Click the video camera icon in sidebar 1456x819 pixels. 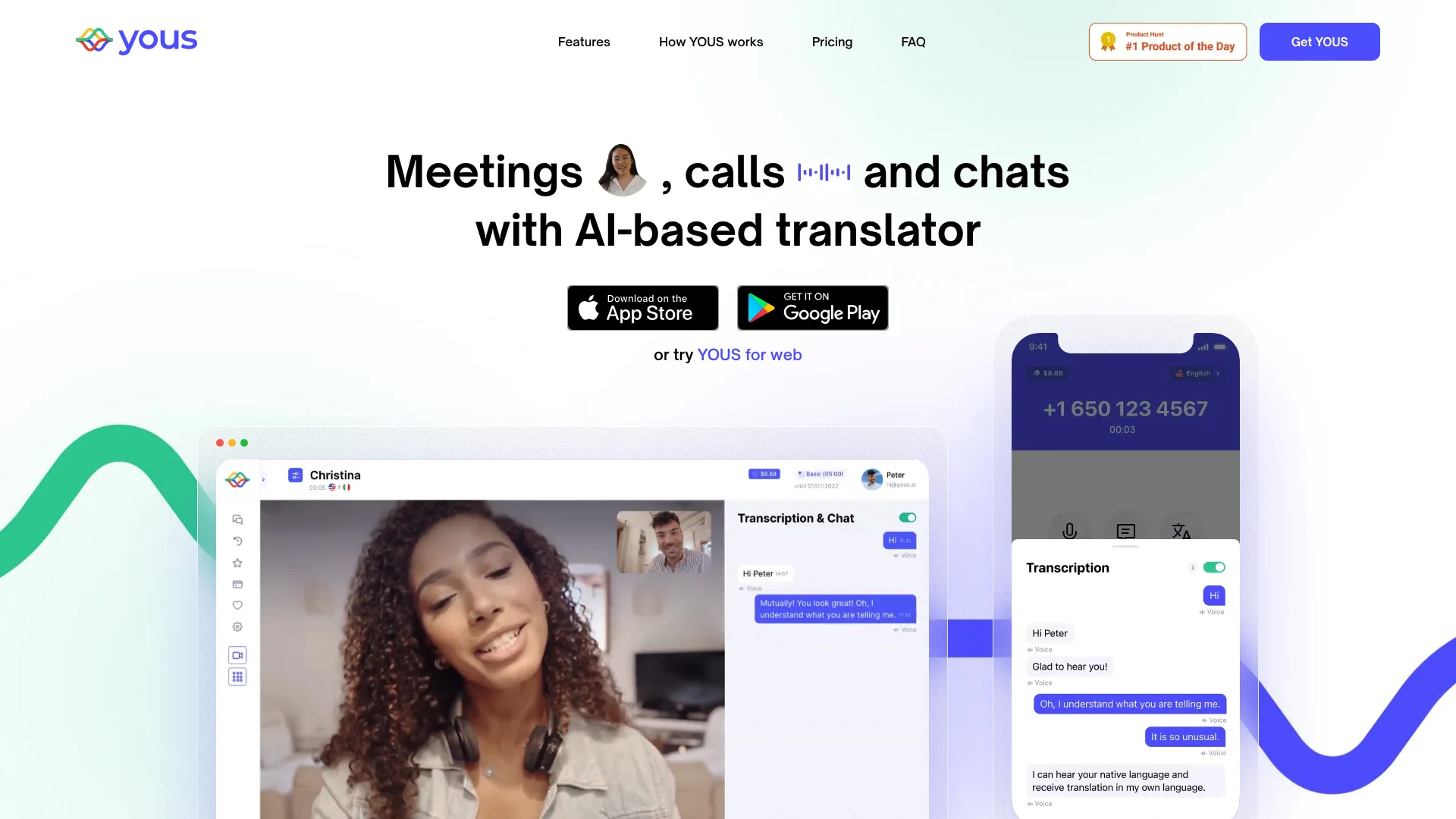point(237,654)
